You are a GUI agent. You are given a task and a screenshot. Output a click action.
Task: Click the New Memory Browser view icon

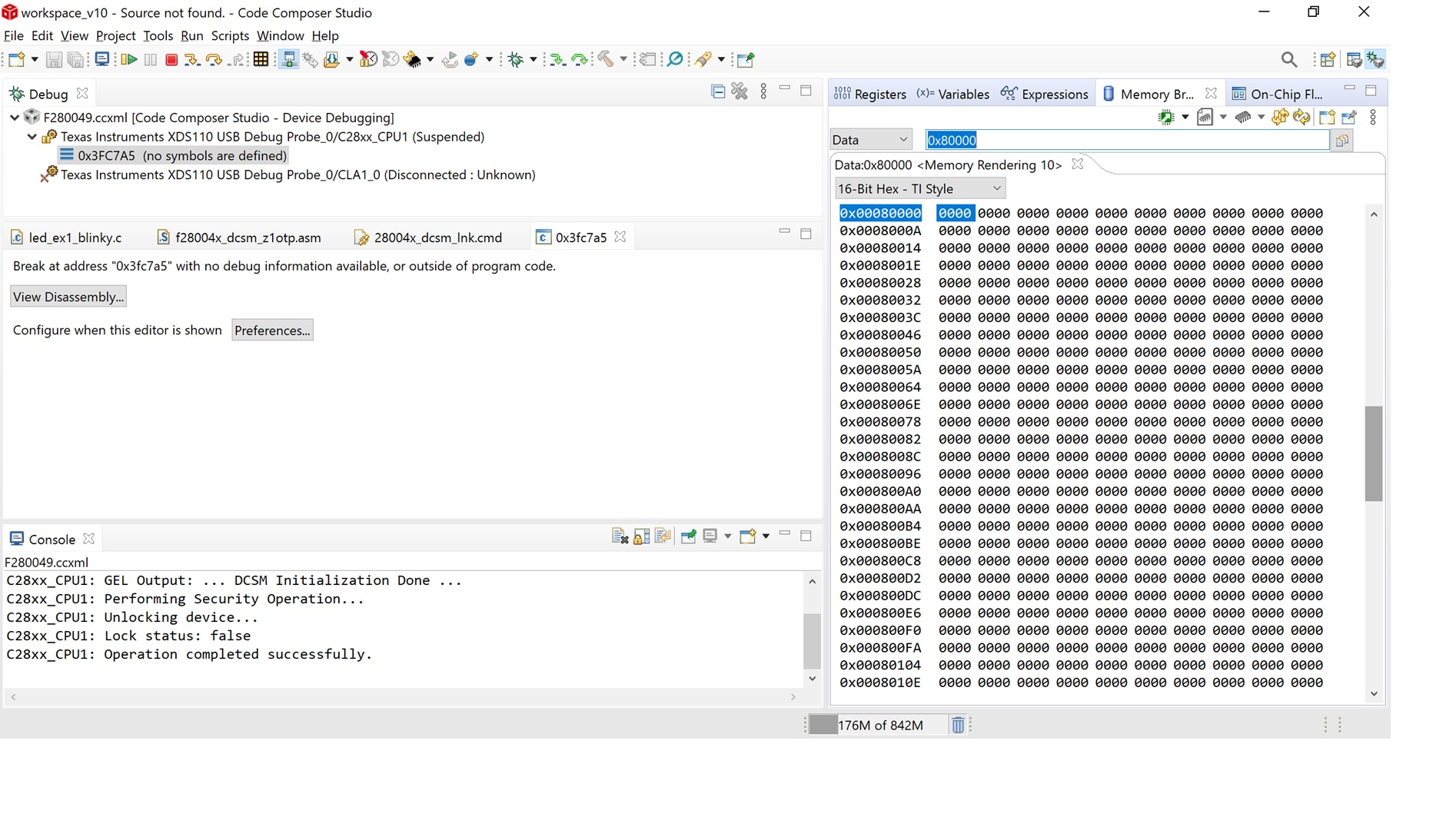click(x=1327, y=117)
